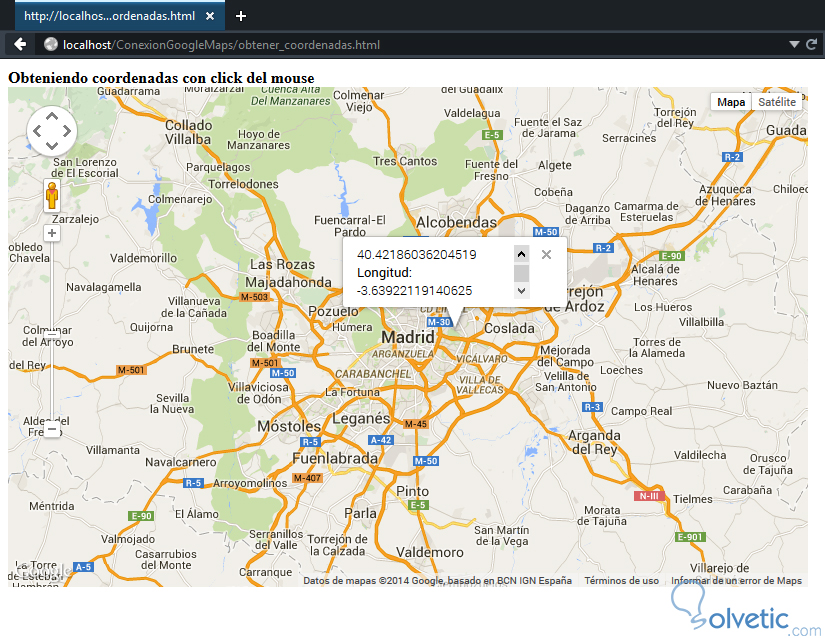The height and width of the screenshot is (638, 825).
Task: Click the Coslada label on the map
Action: click(509, 328)
